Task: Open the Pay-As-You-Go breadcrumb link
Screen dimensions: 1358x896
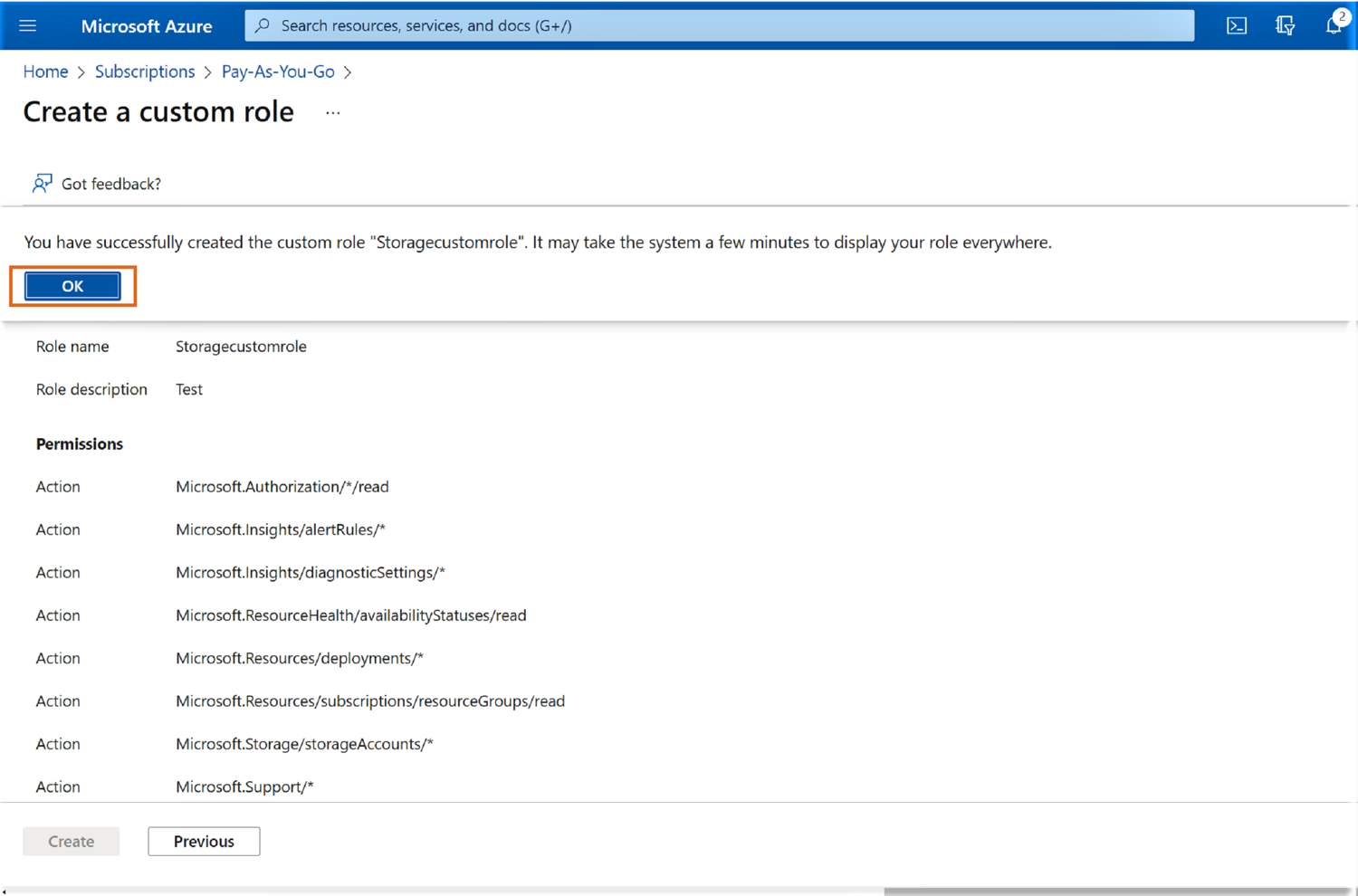Action: point(278,71)
